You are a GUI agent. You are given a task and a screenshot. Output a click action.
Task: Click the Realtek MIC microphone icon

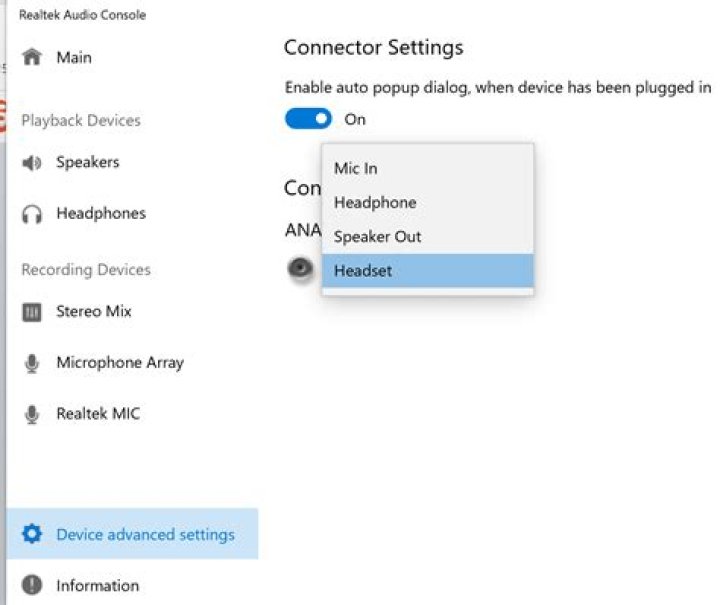[32, 414]
